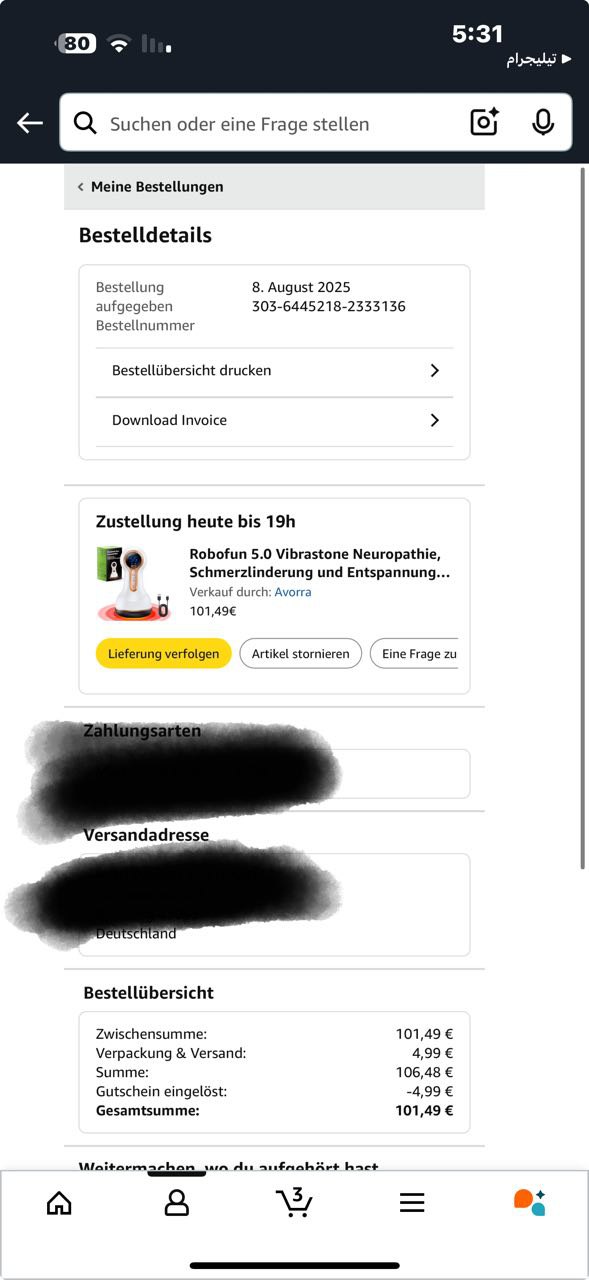Tap the back arrow beside the search bar
The height and width of the screenshot is (1280, 589).
30,123
